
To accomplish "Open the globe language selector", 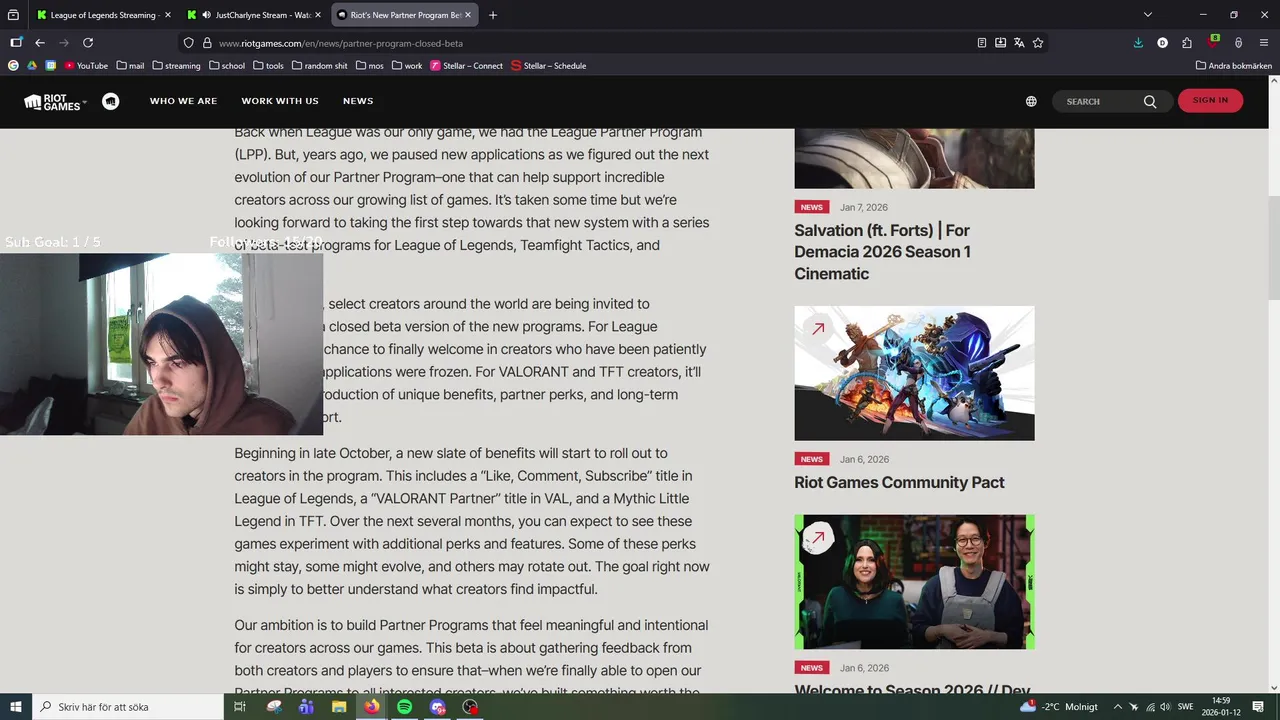I will click(x=1031, y=101).
